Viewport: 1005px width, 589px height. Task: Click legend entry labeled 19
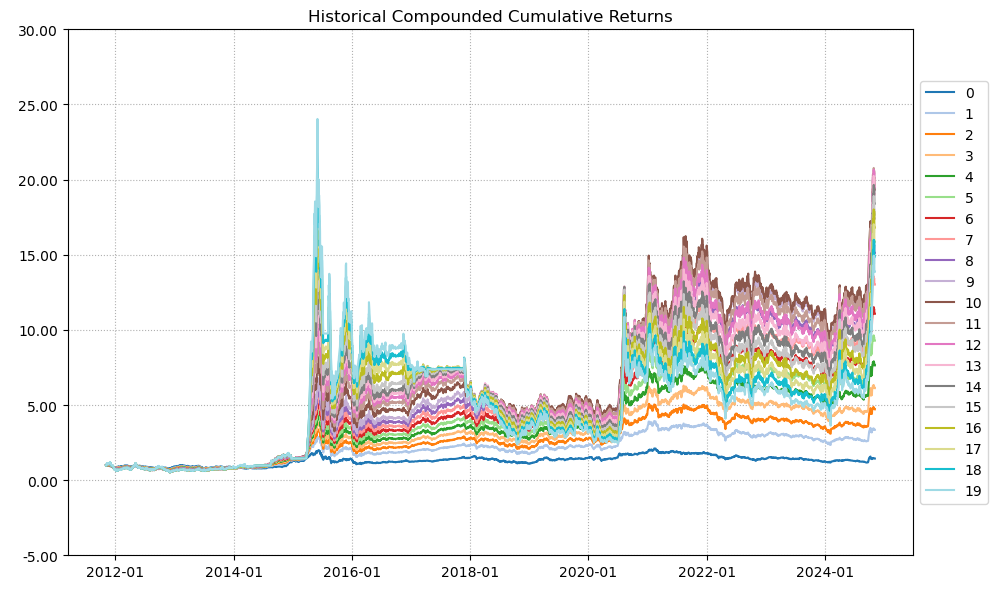[x=954, y=492]
